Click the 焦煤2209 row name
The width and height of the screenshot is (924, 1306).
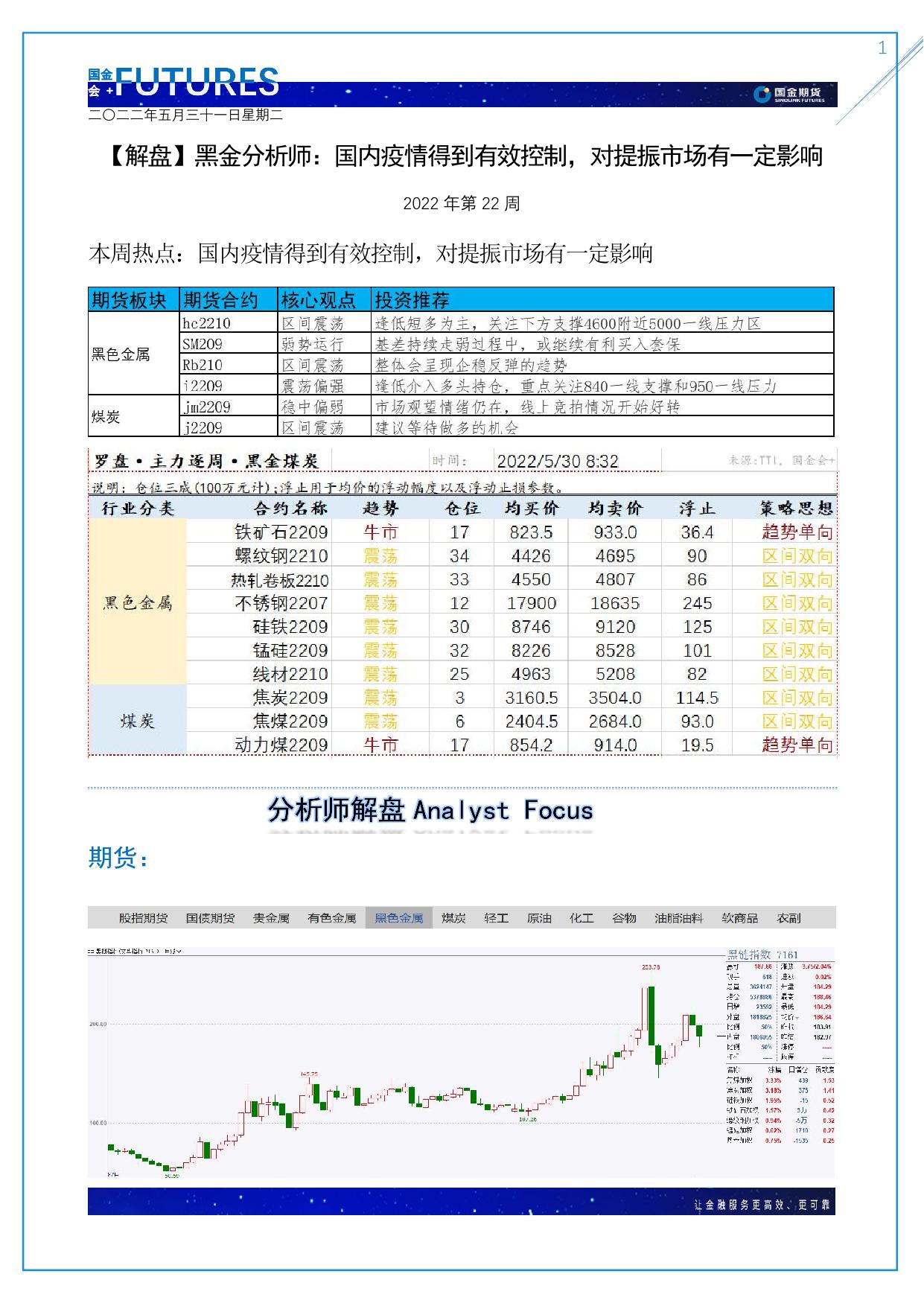[290, 722]
